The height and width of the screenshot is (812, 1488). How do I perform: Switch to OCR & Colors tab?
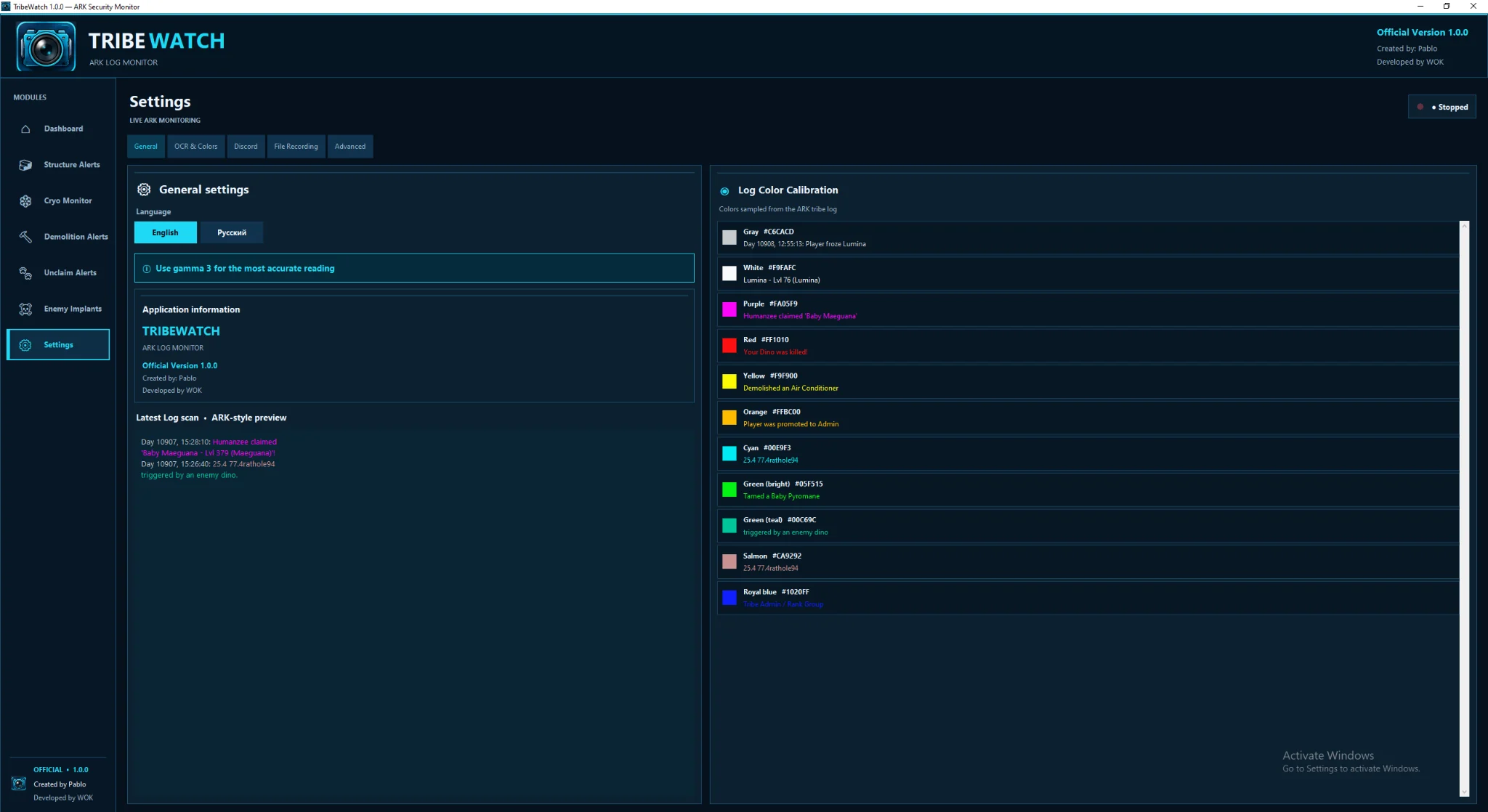click(x=195, y=147)
